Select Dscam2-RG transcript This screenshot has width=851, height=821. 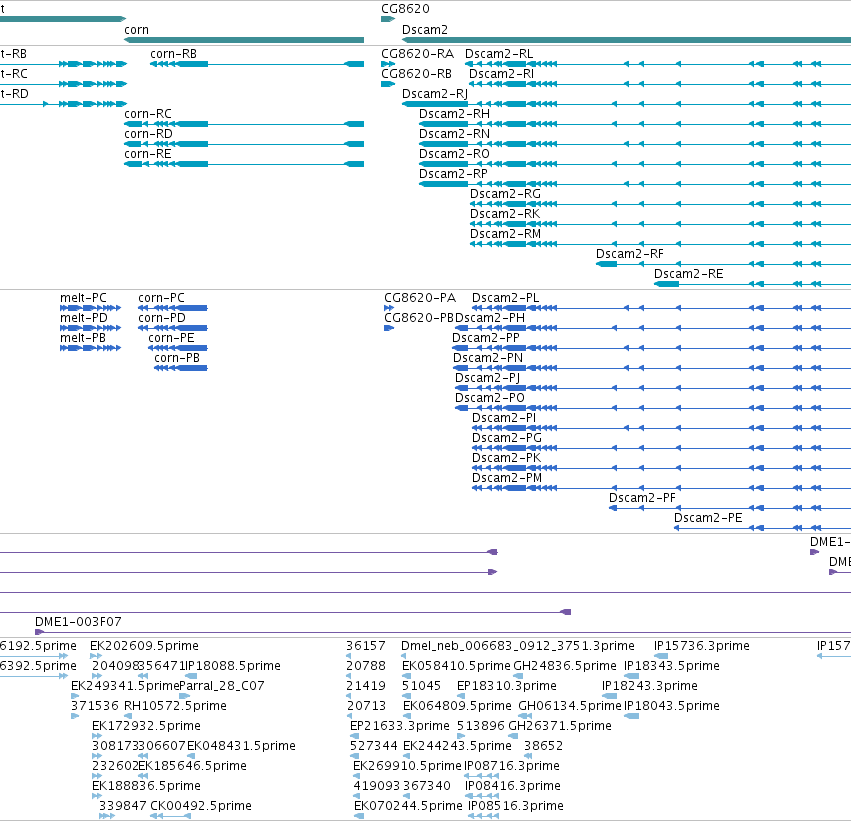(x=505, y=194)
